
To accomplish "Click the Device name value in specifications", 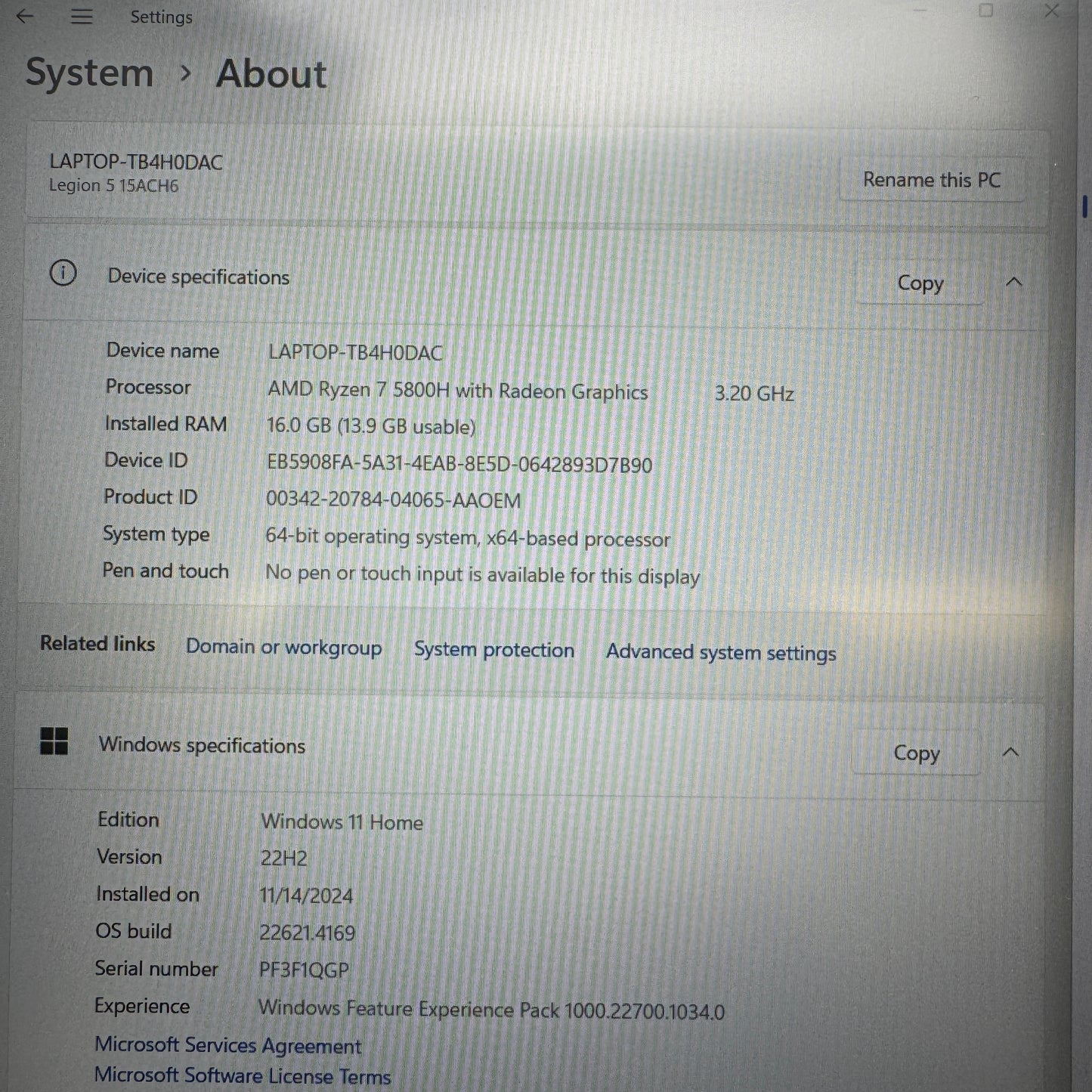I will pyautogui.click(x=355, y=352).
